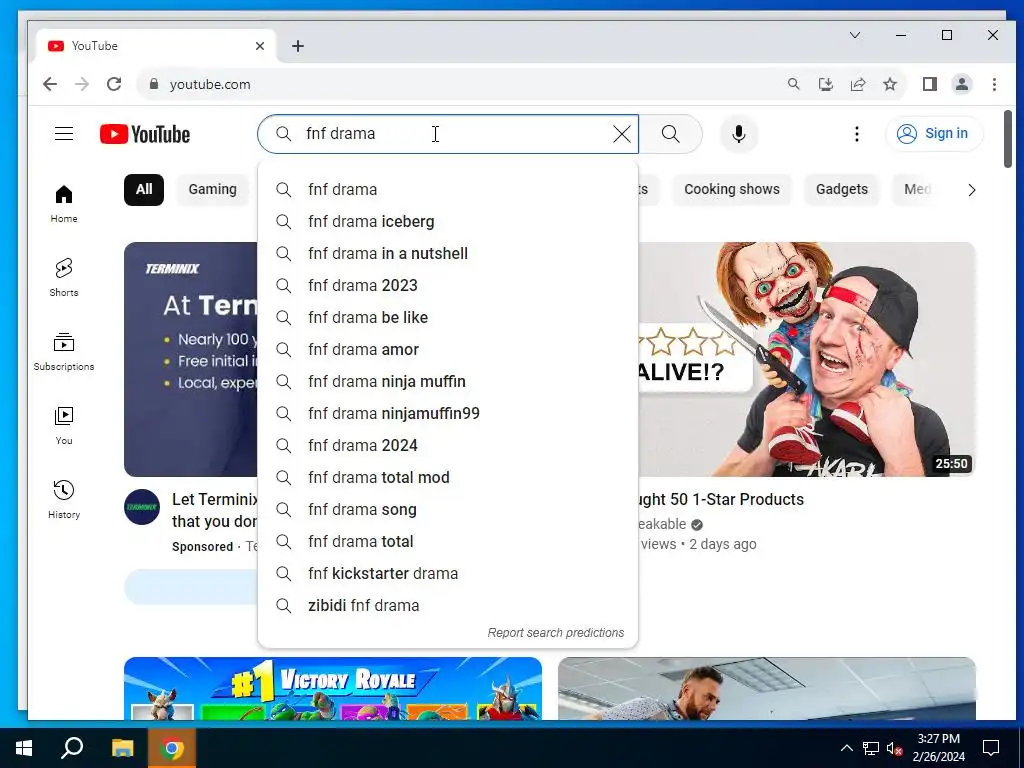Choose suggestion "fnf drama"
This screenshot has height=768, width=1024.
click(x=448, y=189)
